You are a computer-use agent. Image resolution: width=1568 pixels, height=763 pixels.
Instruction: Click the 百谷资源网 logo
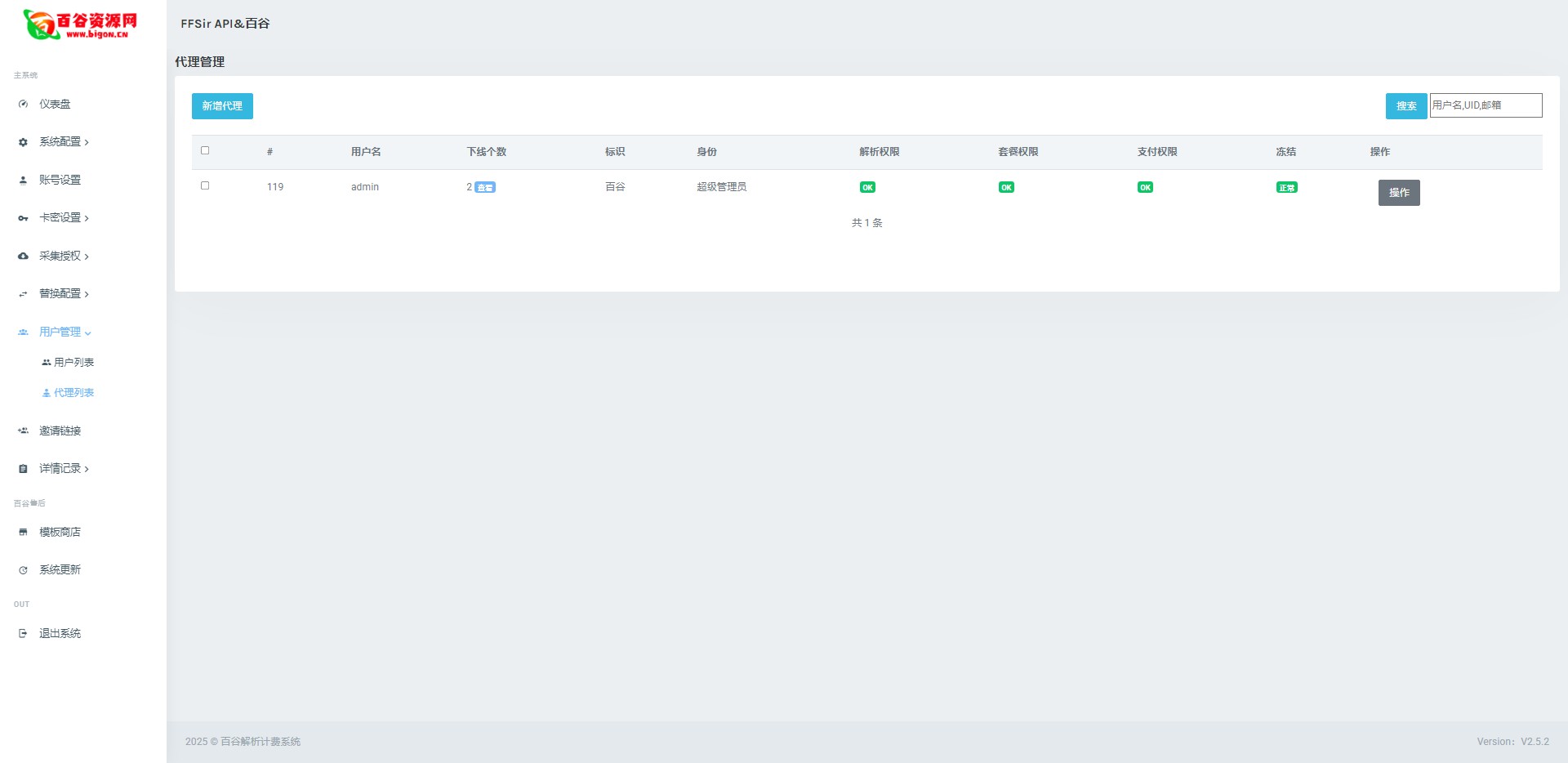80,25
